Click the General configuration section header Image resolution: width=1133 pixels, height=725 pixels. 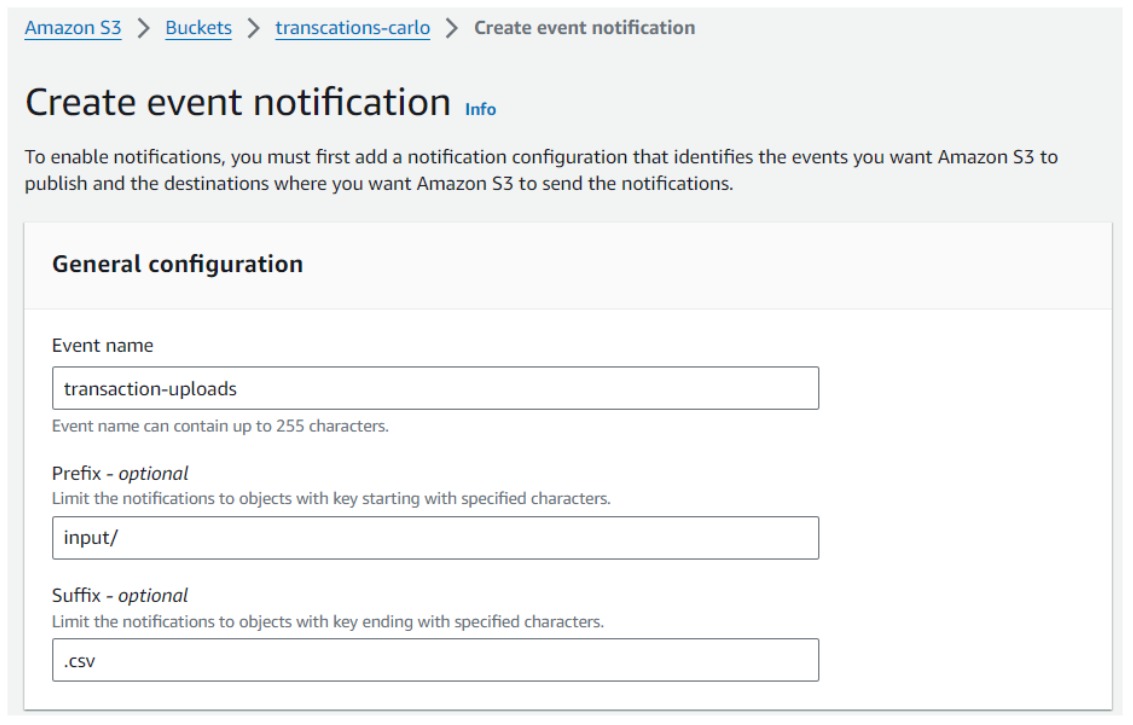click(x=177, y=264)
